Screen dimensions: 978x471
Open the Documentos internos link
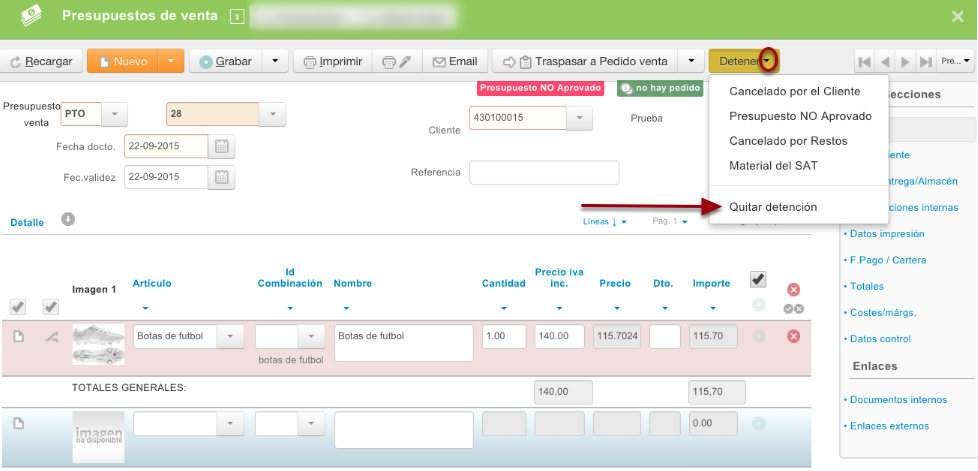point(898,400)
